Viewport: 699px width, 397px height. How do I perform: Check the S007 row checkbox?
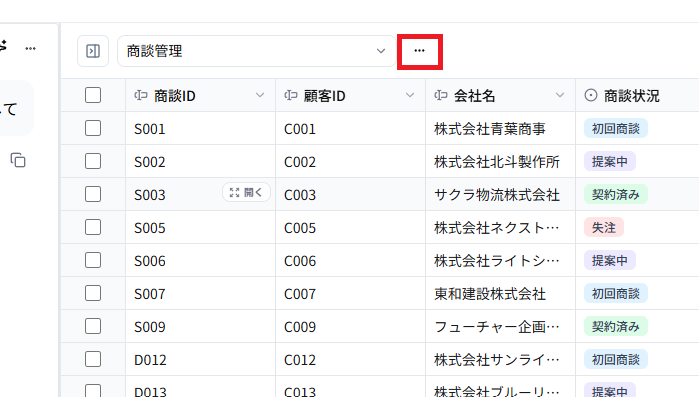(93, 293)
